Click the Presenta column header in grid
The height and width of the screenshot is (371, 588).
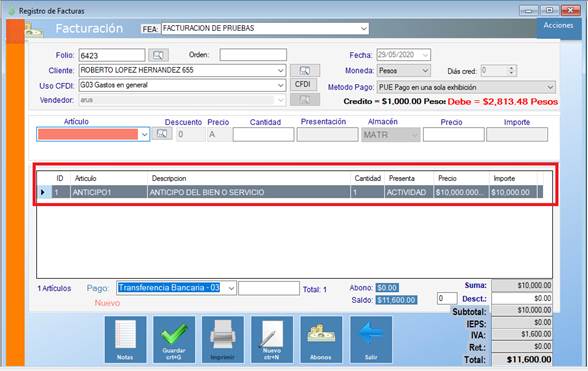[x=409, y=178]
